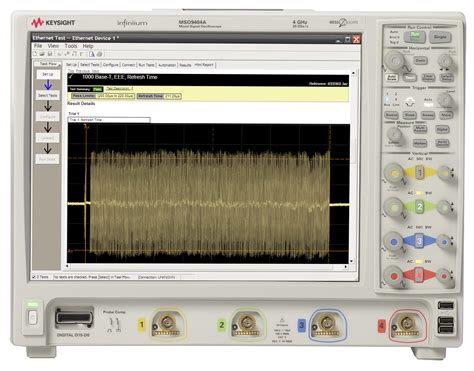Click the Result Details heading
474x371 pixels.
tap(81, 104)
